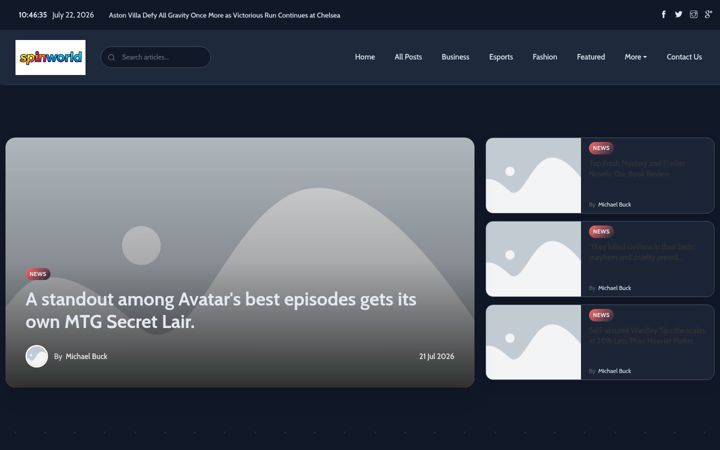Viewport: 720px width, 450px height.
Task: Open the Avatar MTG Secret Lair headline
Action: pyautogui.click(x=221, y=310)
